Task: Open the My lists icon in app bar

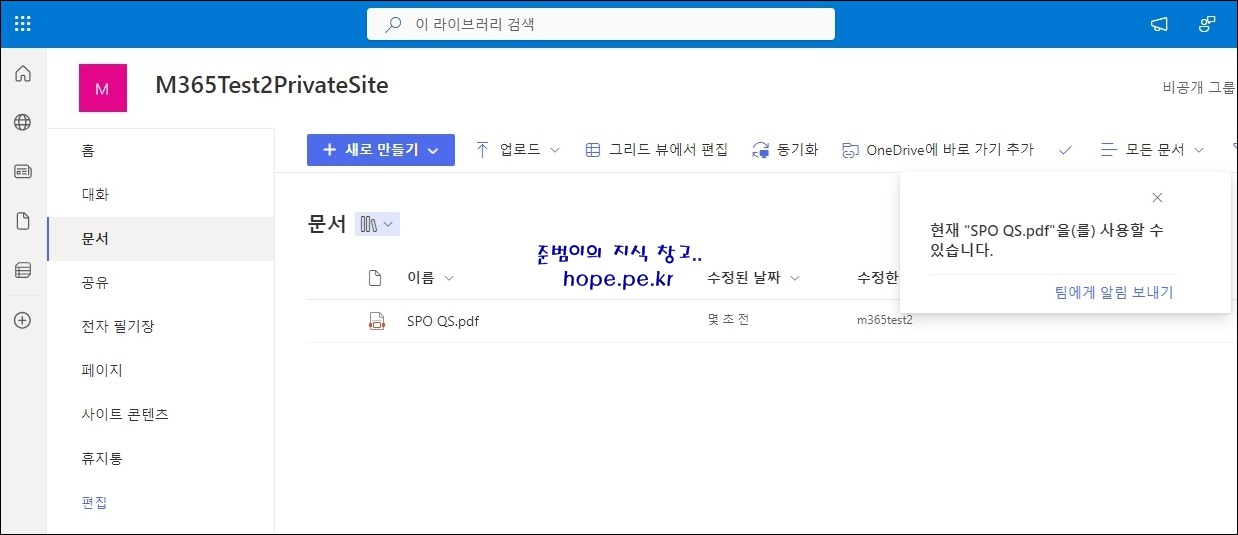Action: click(x=23, y=270)
